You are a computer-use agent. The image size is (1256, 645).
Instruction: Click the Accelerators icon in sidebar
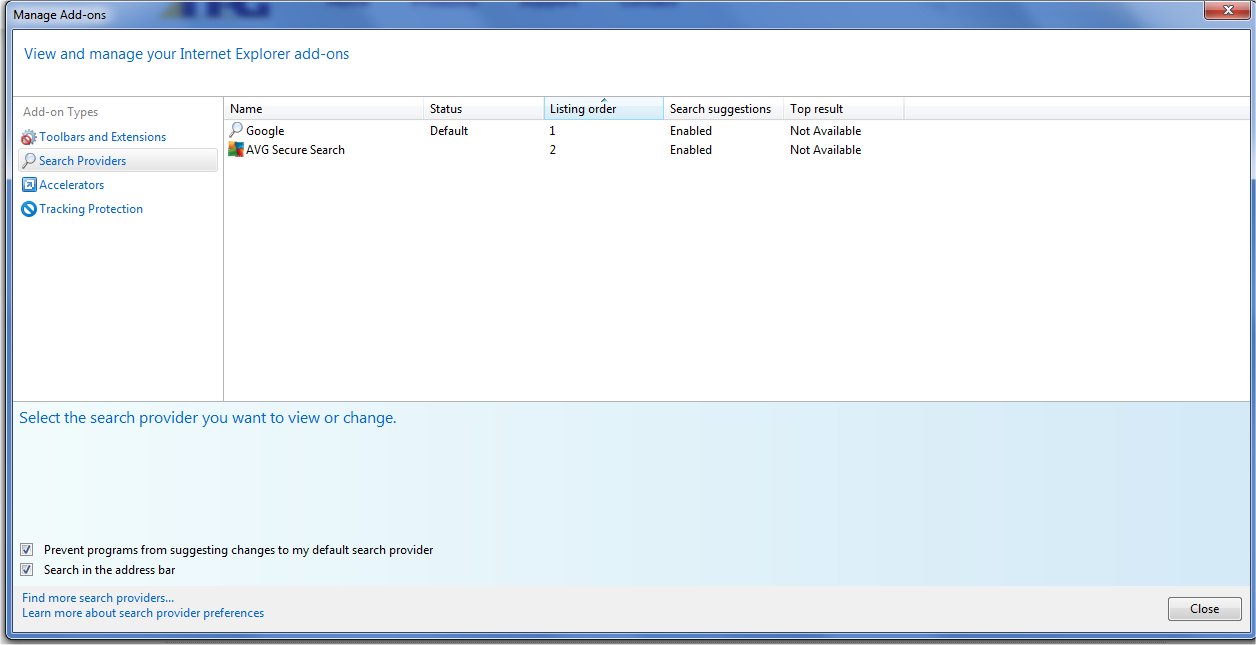tap(29, 185)
